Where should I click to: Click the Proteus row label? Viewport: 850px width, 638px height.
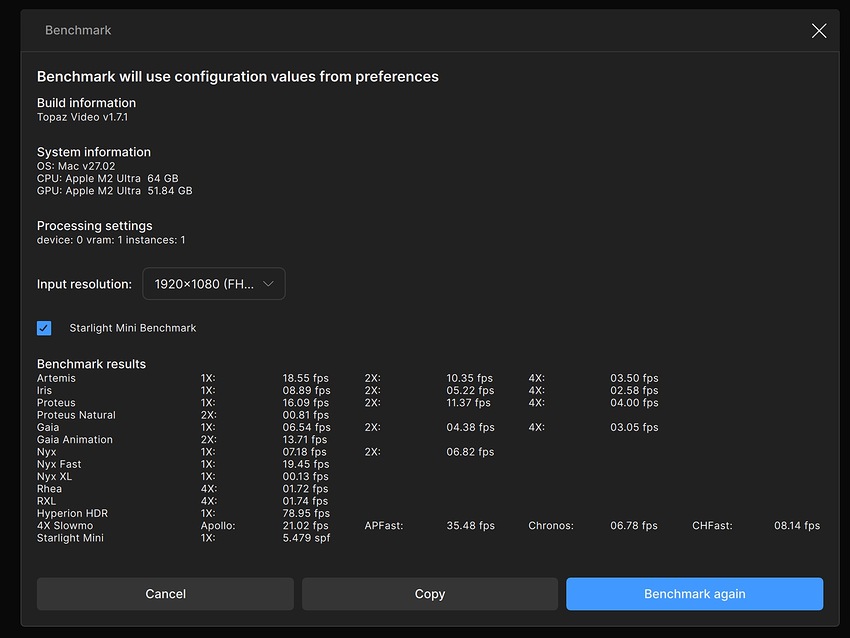56,403
